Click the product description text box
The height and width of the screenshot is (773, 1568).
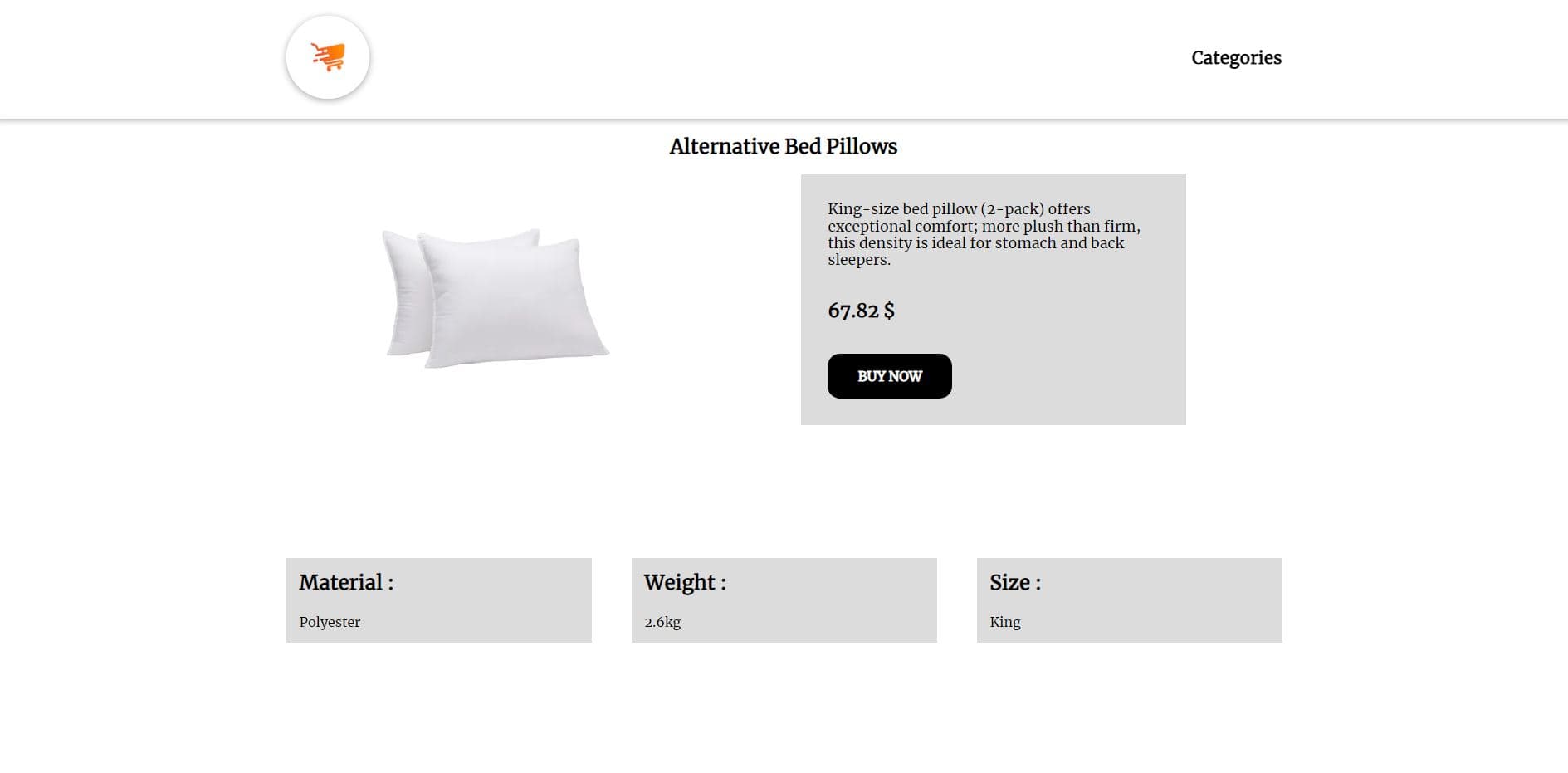click(x=984, y=233)
